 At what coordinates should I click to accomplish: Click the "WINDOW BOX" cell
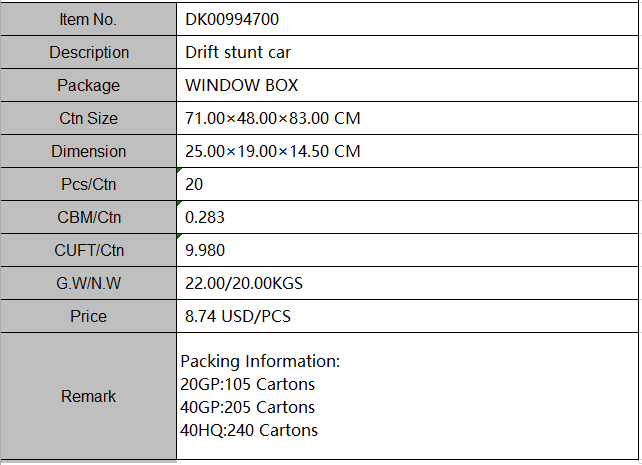coord(406,85)
